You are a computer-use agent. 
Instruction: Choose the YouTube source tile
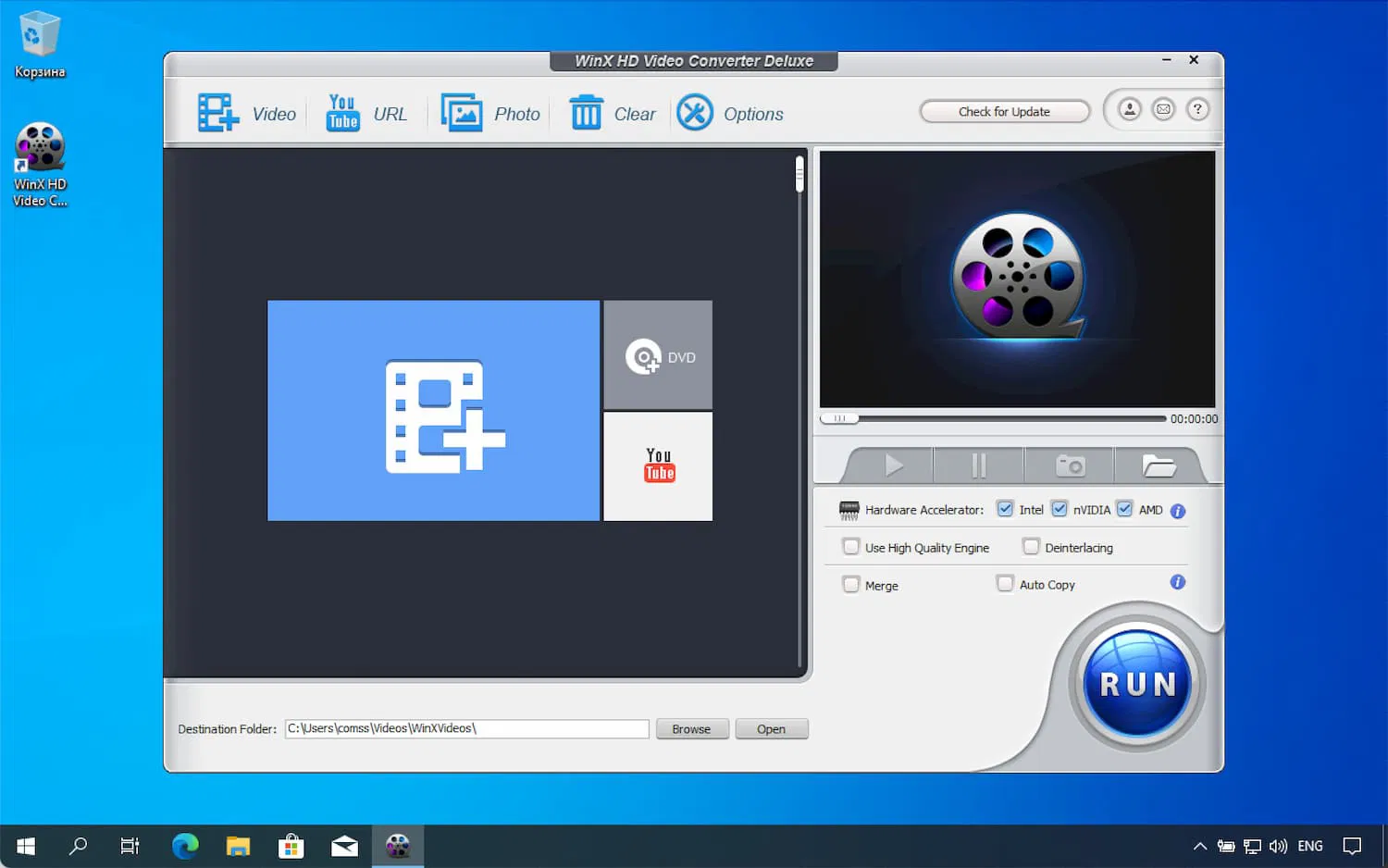click(657, 465)
